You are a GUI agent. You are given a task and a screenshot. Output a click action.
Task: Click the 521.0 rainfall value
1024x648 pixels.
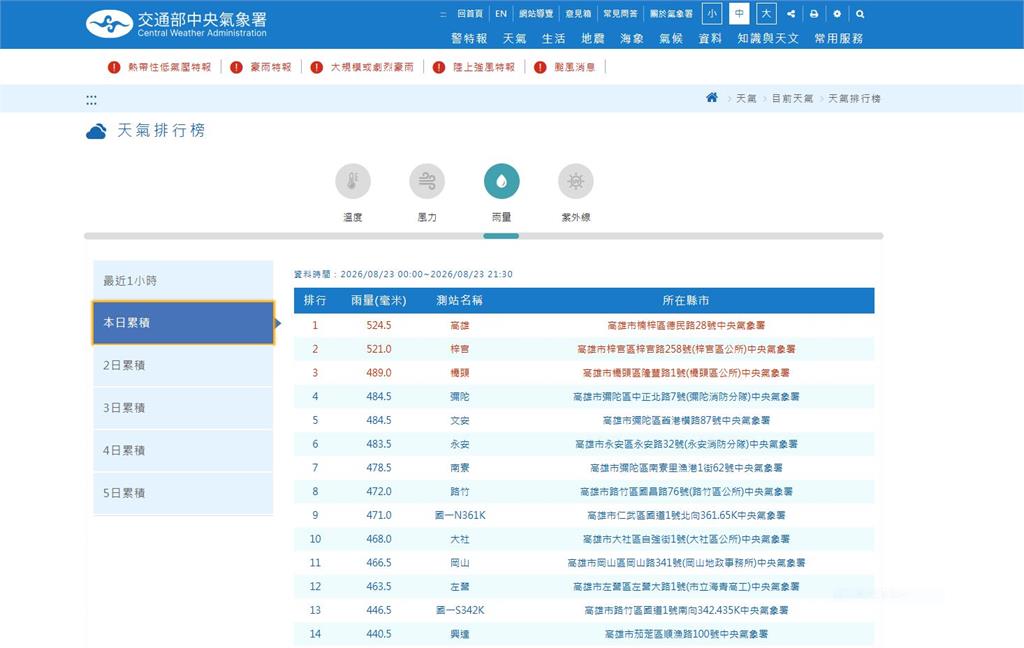click(379, 349)
